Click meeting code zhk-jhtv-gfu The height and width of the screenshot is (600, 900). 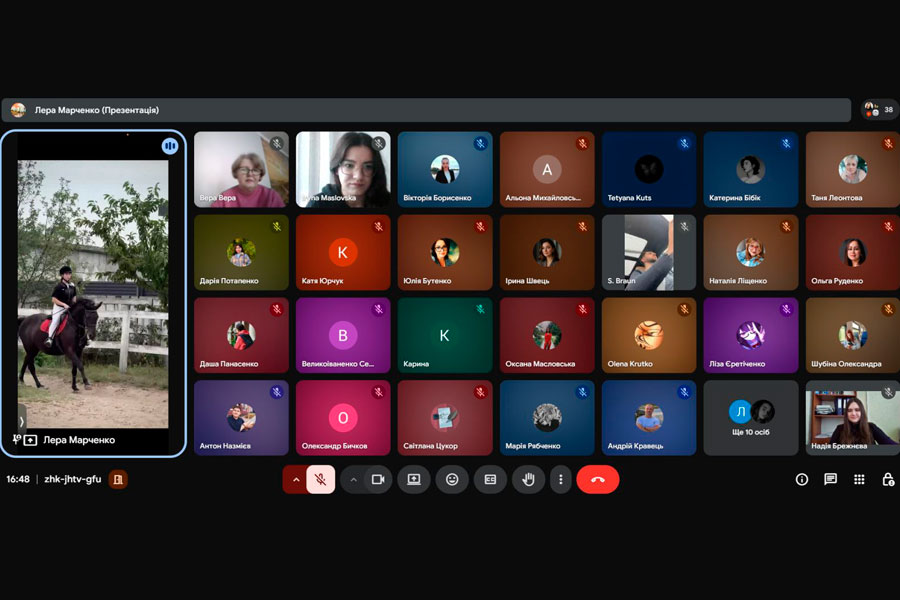(73, 479)
